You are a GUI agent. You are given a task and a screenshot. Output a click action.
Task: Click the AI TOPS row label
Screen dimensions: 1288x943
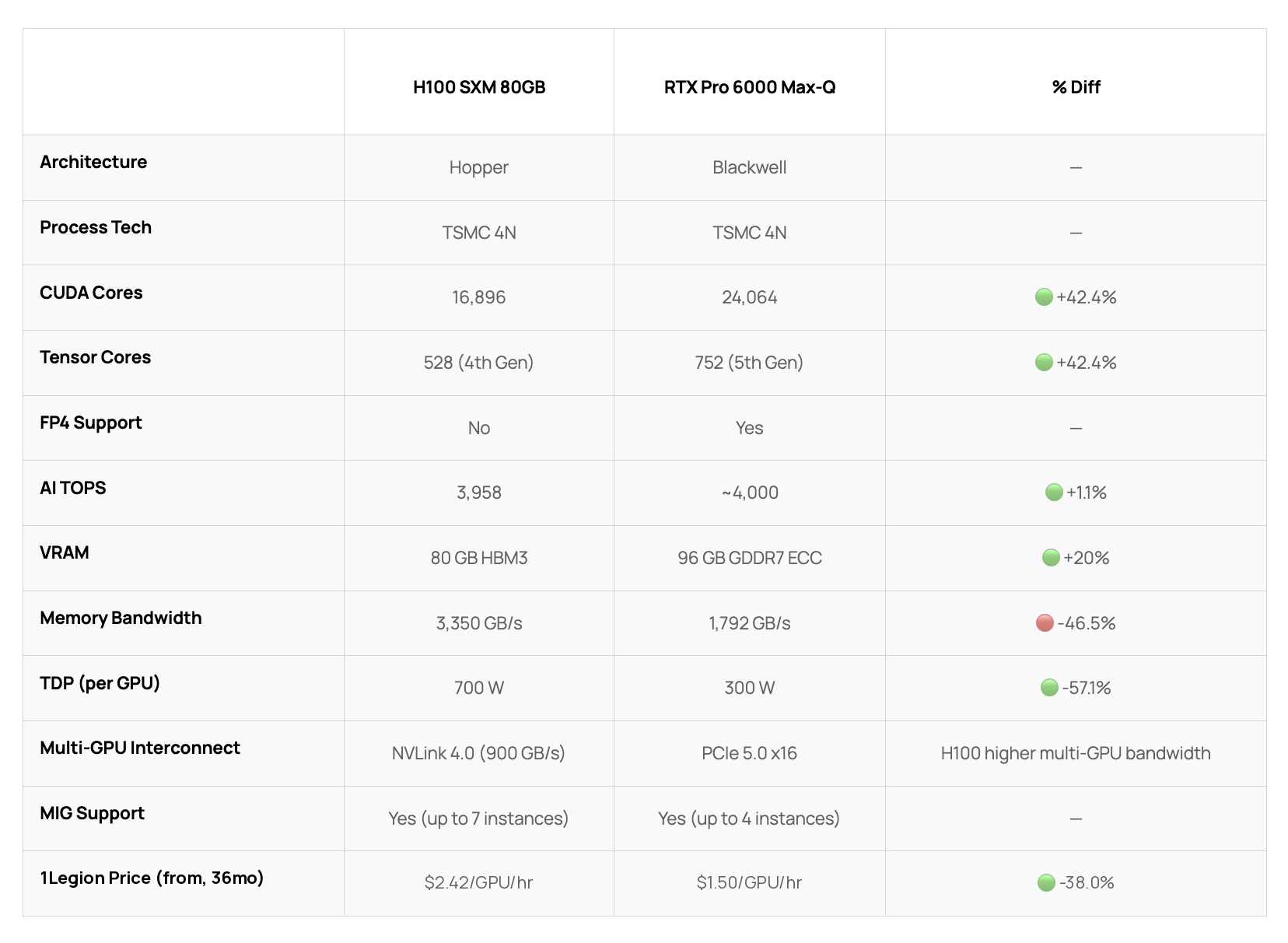[x=73, y=488]
